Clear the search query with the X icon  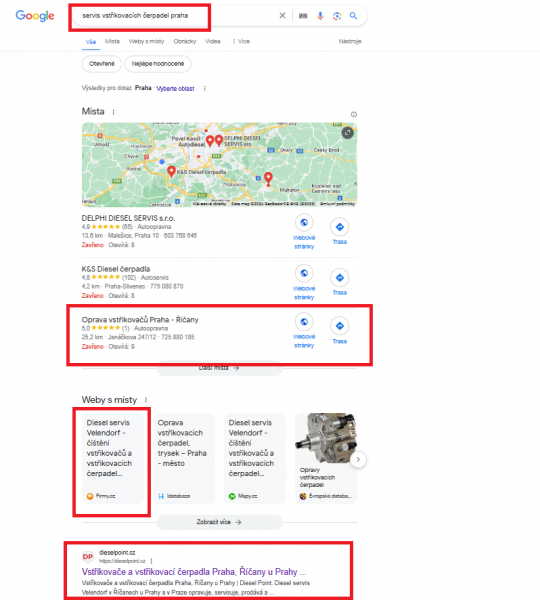[x=282, y=15]
